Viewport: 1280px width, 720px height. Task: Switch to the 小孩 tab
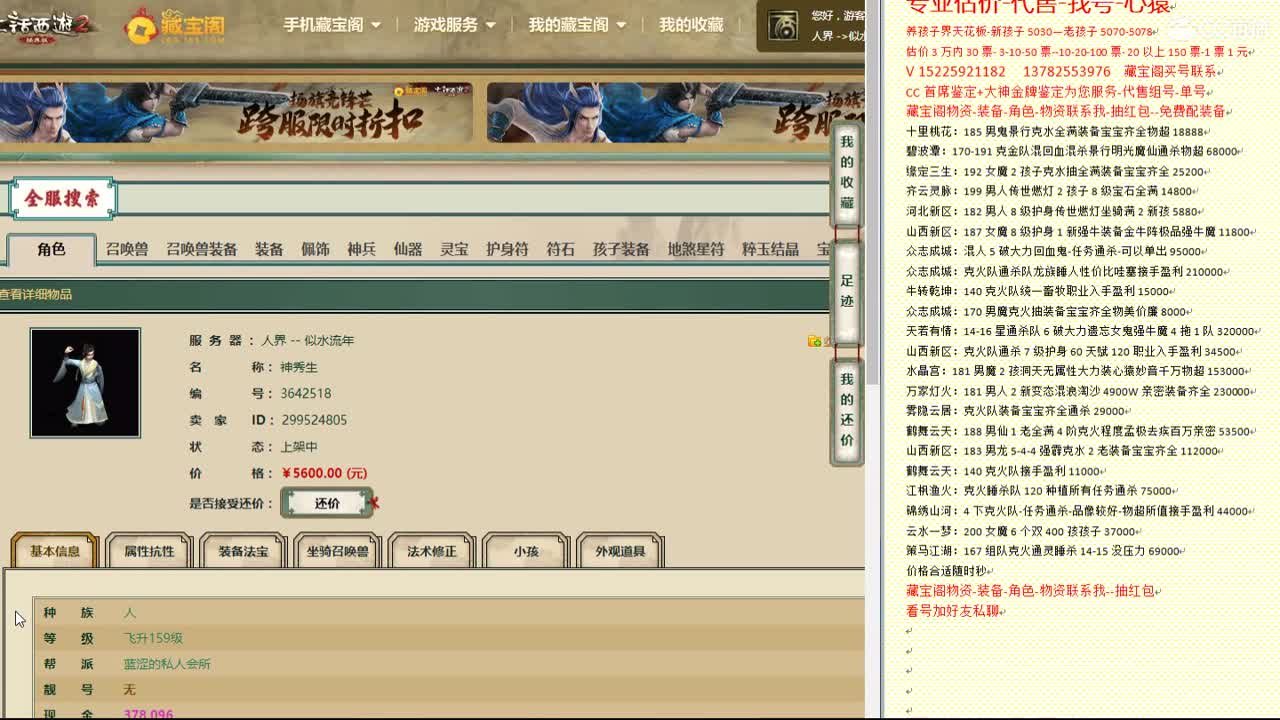coord(526,551)
